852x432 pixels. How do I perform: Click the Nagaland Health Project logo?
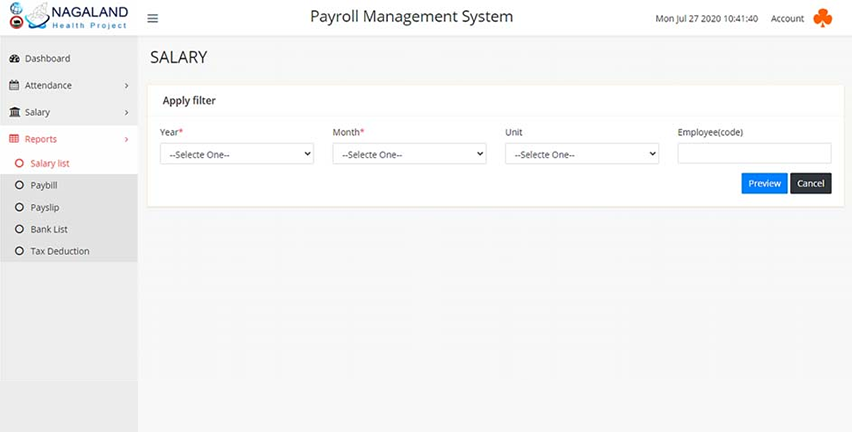tap(68, 17)
